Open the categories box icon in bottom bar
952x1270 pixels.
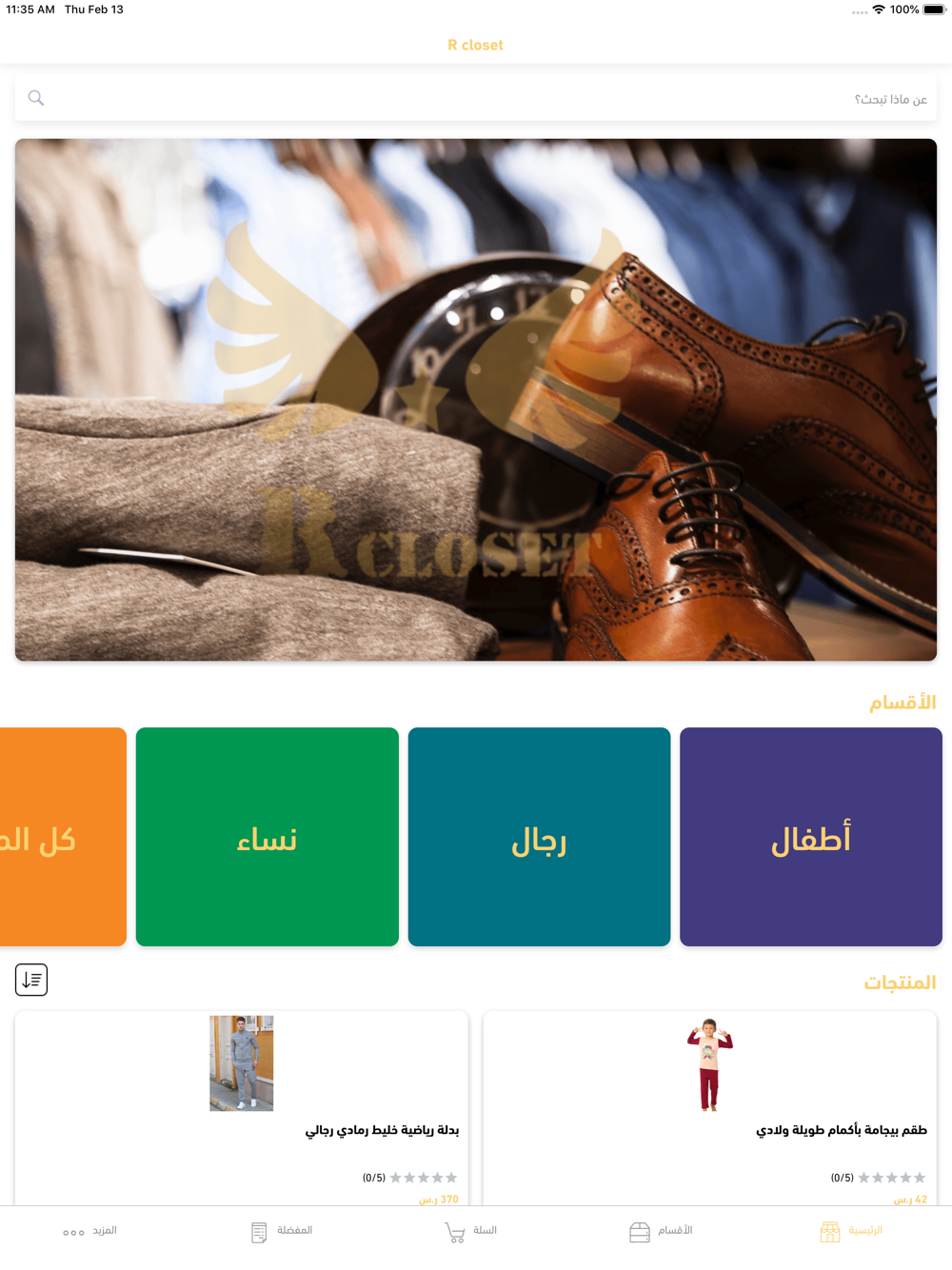pyautogui.click(x=640, y=1232)
